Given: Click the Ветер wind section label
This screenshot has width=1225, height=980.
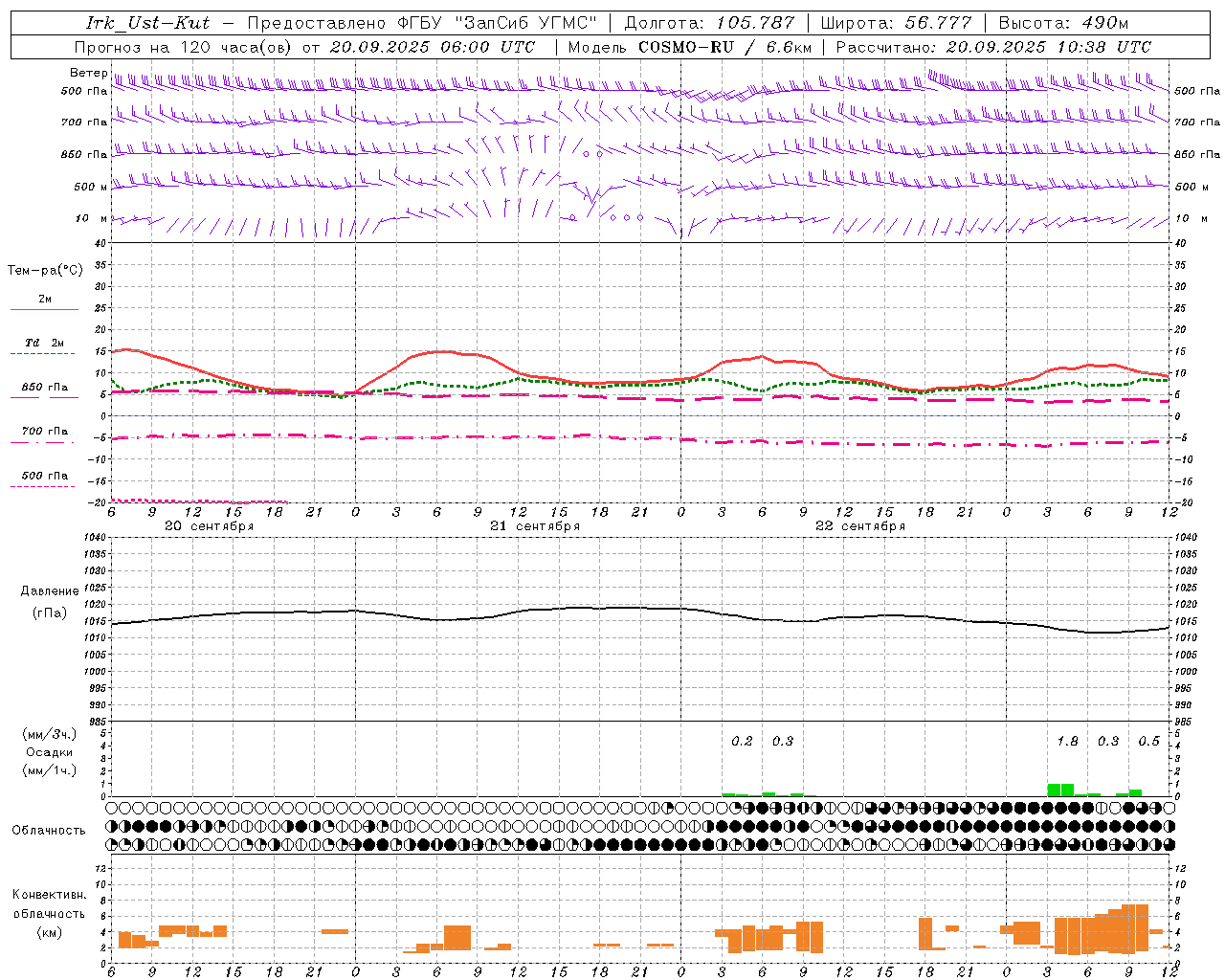Looking at the screenshot, I should pos(89,73).
